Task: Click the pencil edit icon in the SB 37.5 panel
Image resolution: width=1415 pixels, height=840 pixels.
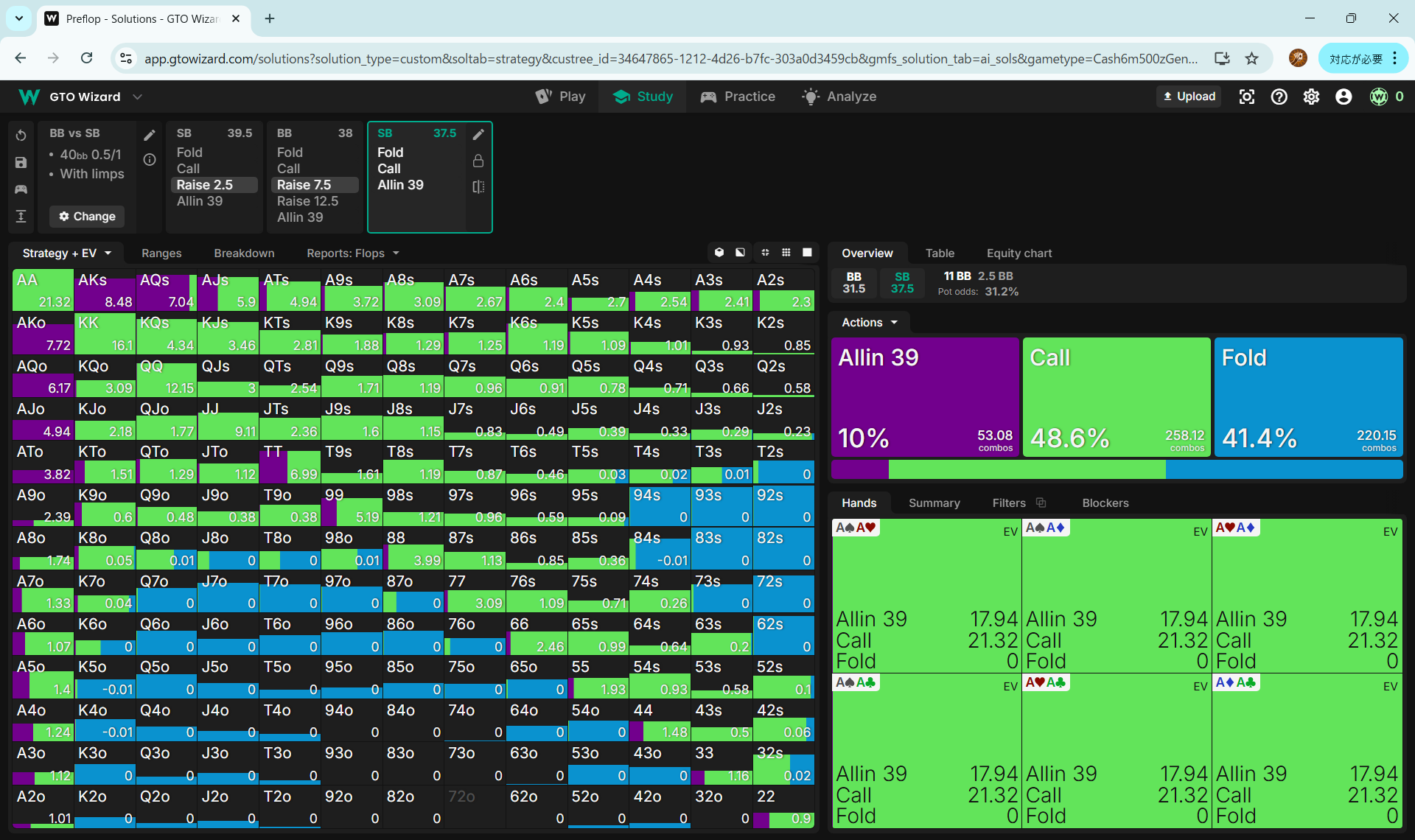Action: pyautogui.click(x=478, y=134)
